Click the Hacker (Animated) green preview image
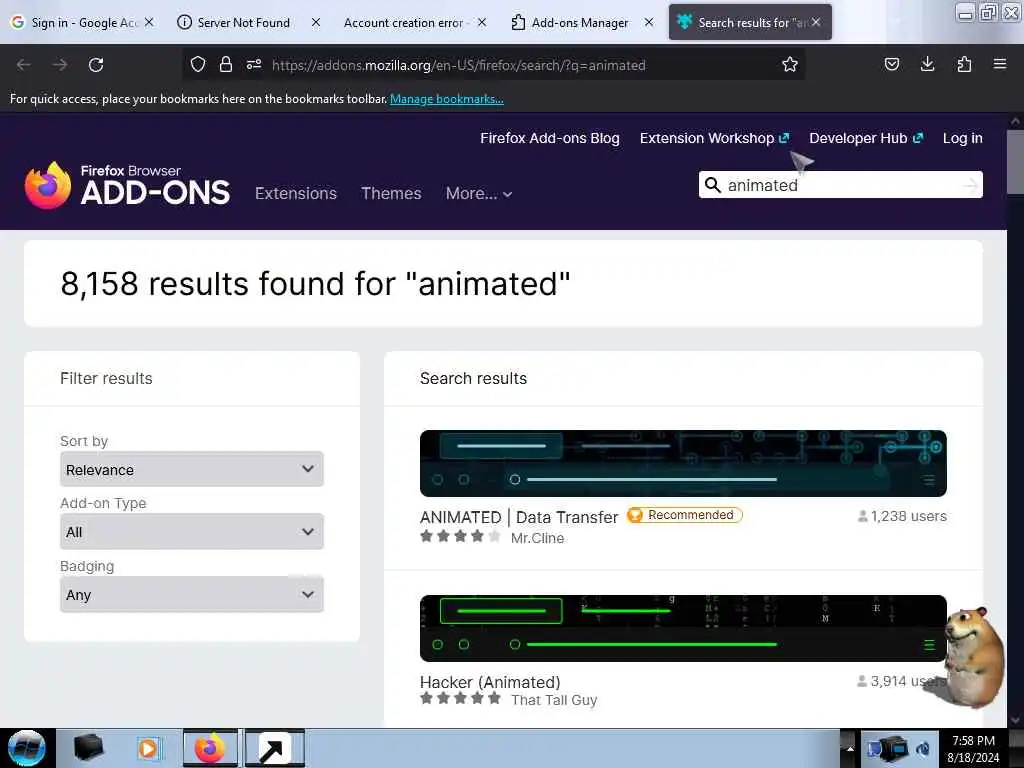The image size is (1024, 768). (683, 628)
